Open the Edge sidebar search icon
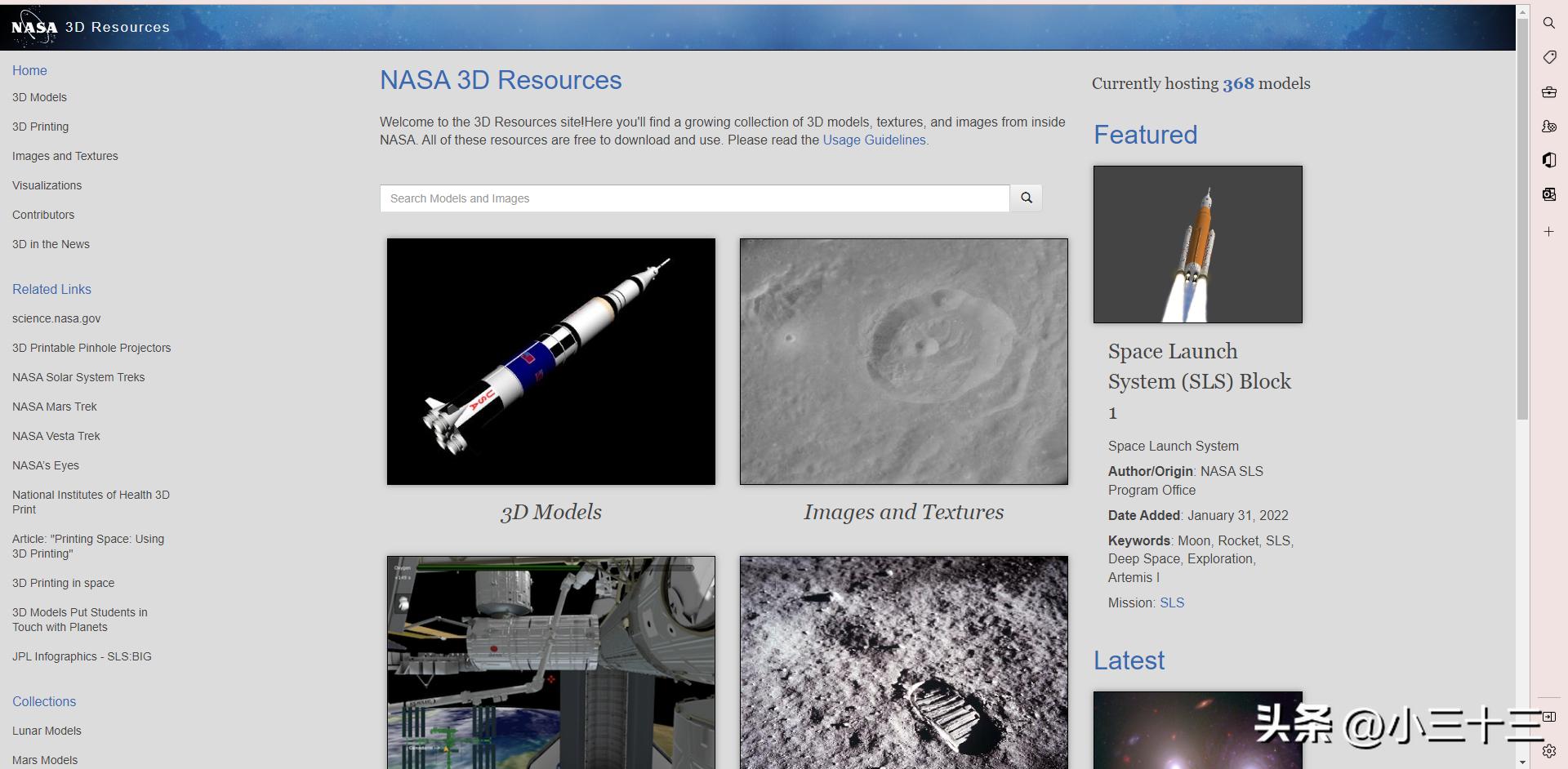The height and width of the screenshot is (769, 1568). (1548, 23)
